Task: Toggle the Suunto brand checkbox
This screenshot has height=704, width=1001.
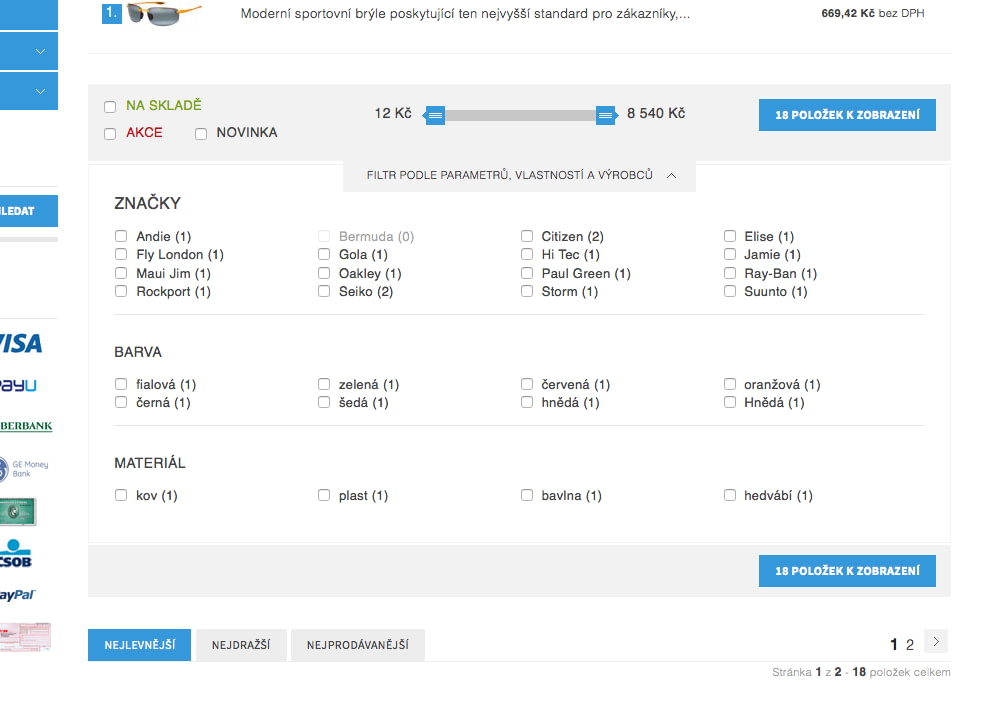Action: (x=730, y=291)
